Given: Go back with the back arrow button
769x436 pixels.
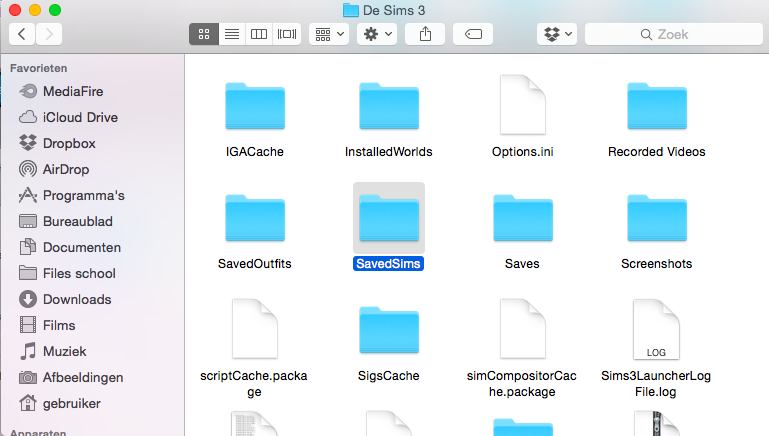Looking at the screenshot, I should (22, 34).
